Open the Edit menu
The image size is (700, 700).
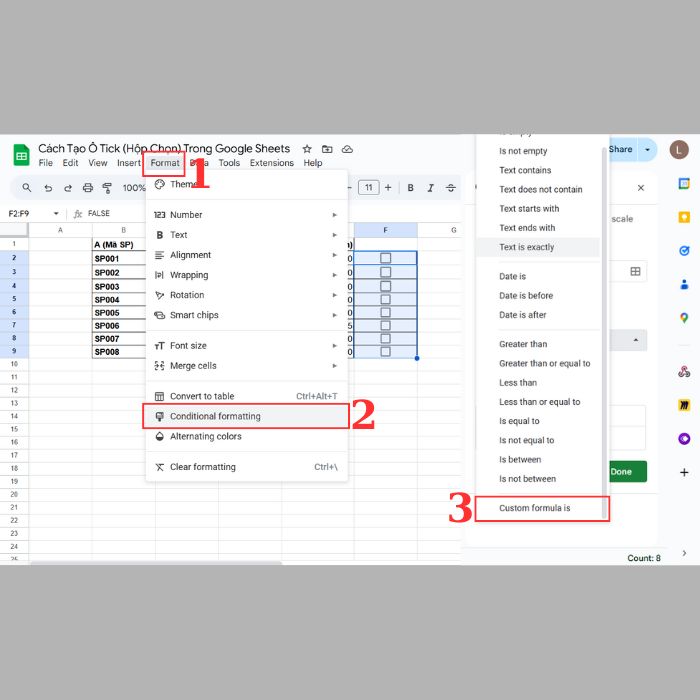coord(71,163)
